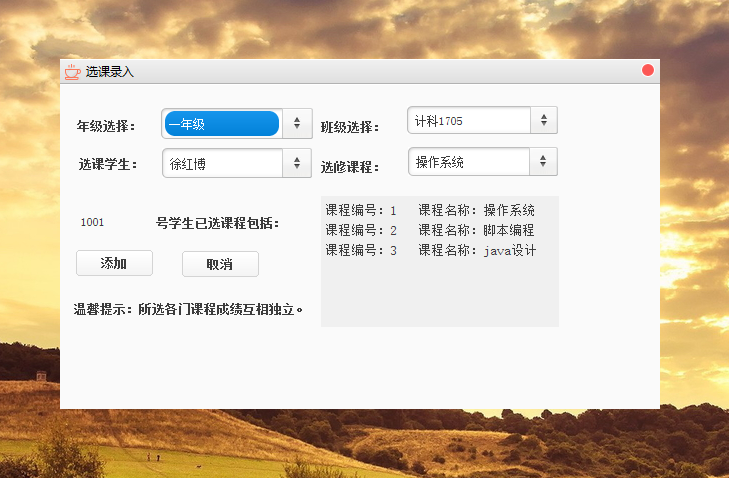The width and height of the screenshot is (729, 478).
Task: Click the 选课录入 window title
Action: click(x=110, y=72)
